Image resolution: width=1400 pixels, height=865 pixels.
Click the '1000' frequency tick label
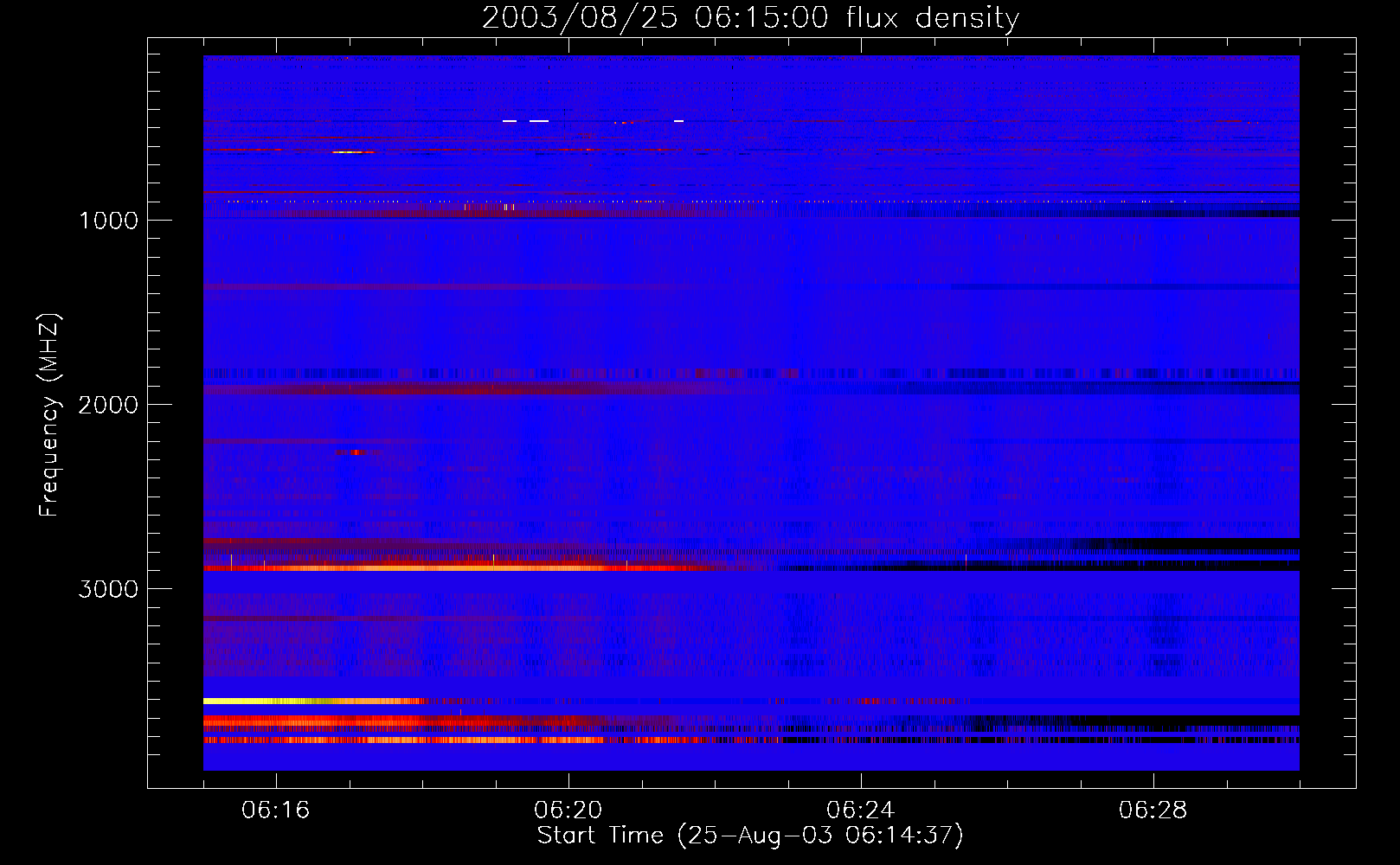click(109, 221)
